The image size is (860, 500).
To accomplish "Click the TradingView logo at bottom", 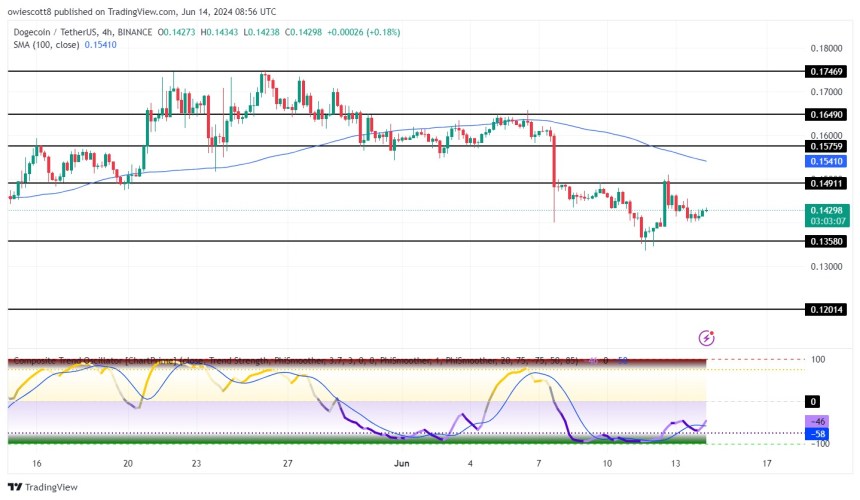I will pos(43,487).
